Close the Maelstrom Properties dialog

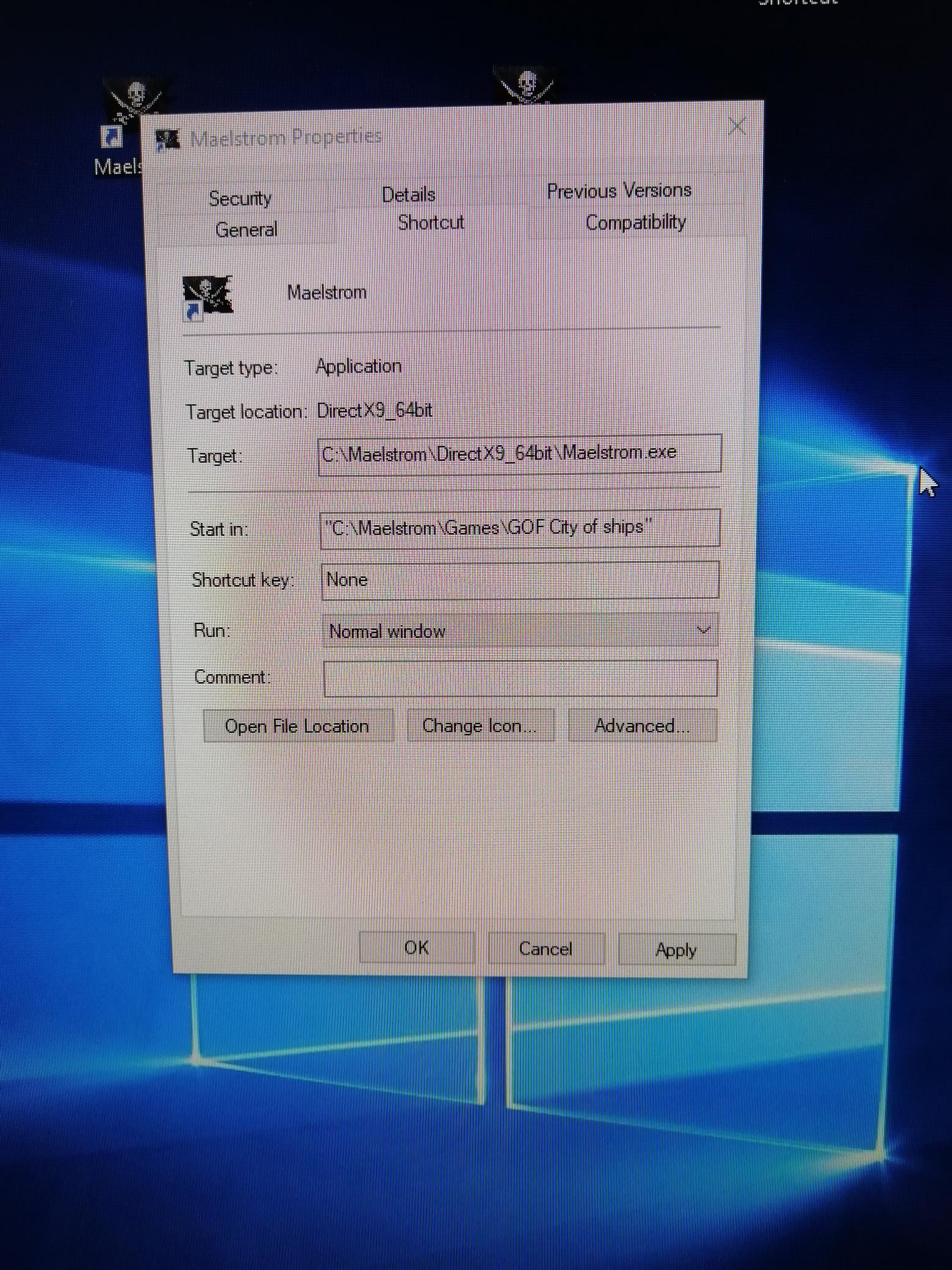click(738, 126)
